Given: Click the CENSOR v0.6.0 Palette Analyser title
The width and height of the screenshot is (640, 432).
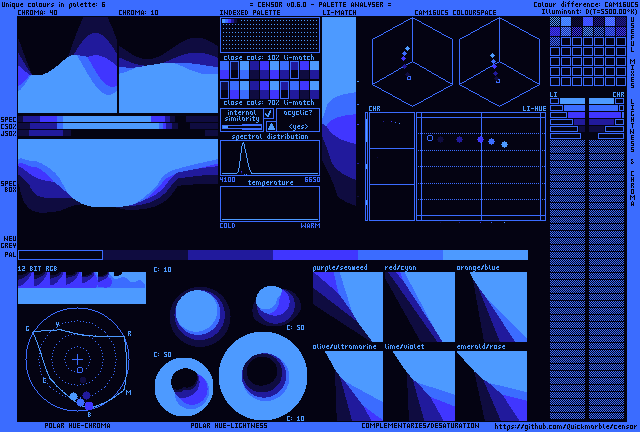Looking at the screenshot, I should click(320, 5).
